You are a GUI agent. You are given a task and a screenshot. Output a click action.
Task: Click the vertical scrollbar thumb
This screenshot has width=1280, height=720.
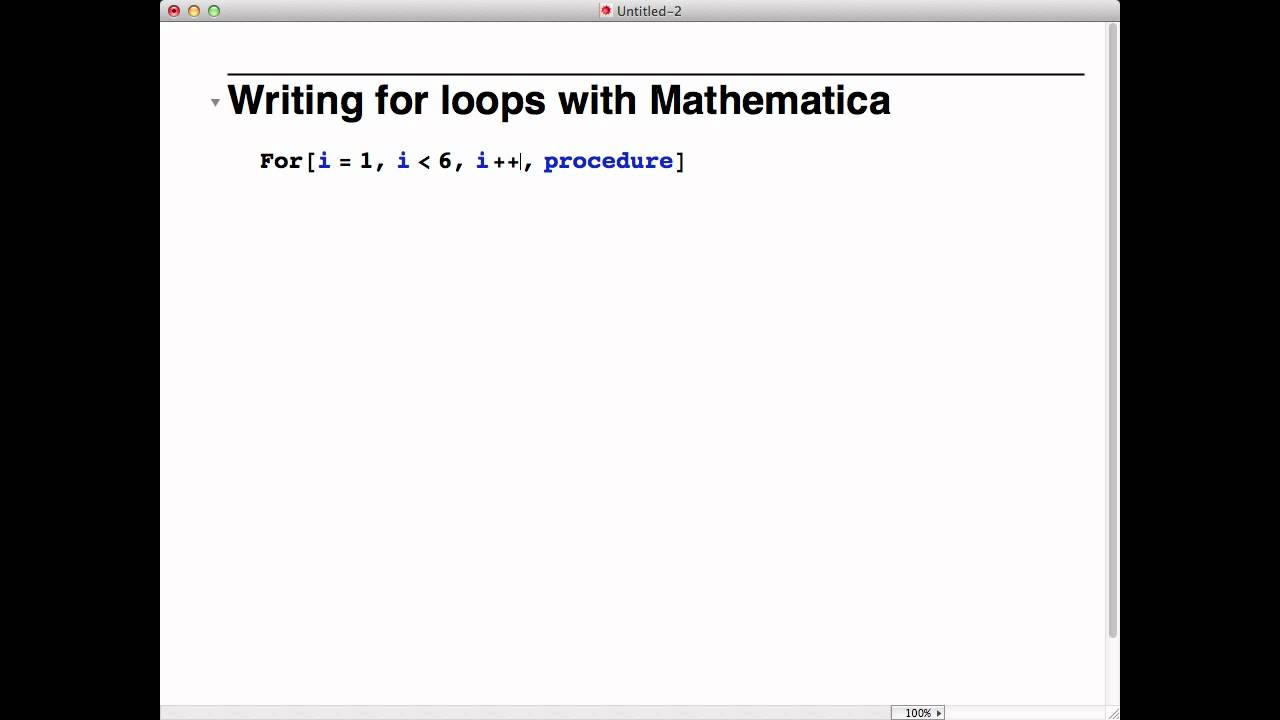pos(1113,330)
